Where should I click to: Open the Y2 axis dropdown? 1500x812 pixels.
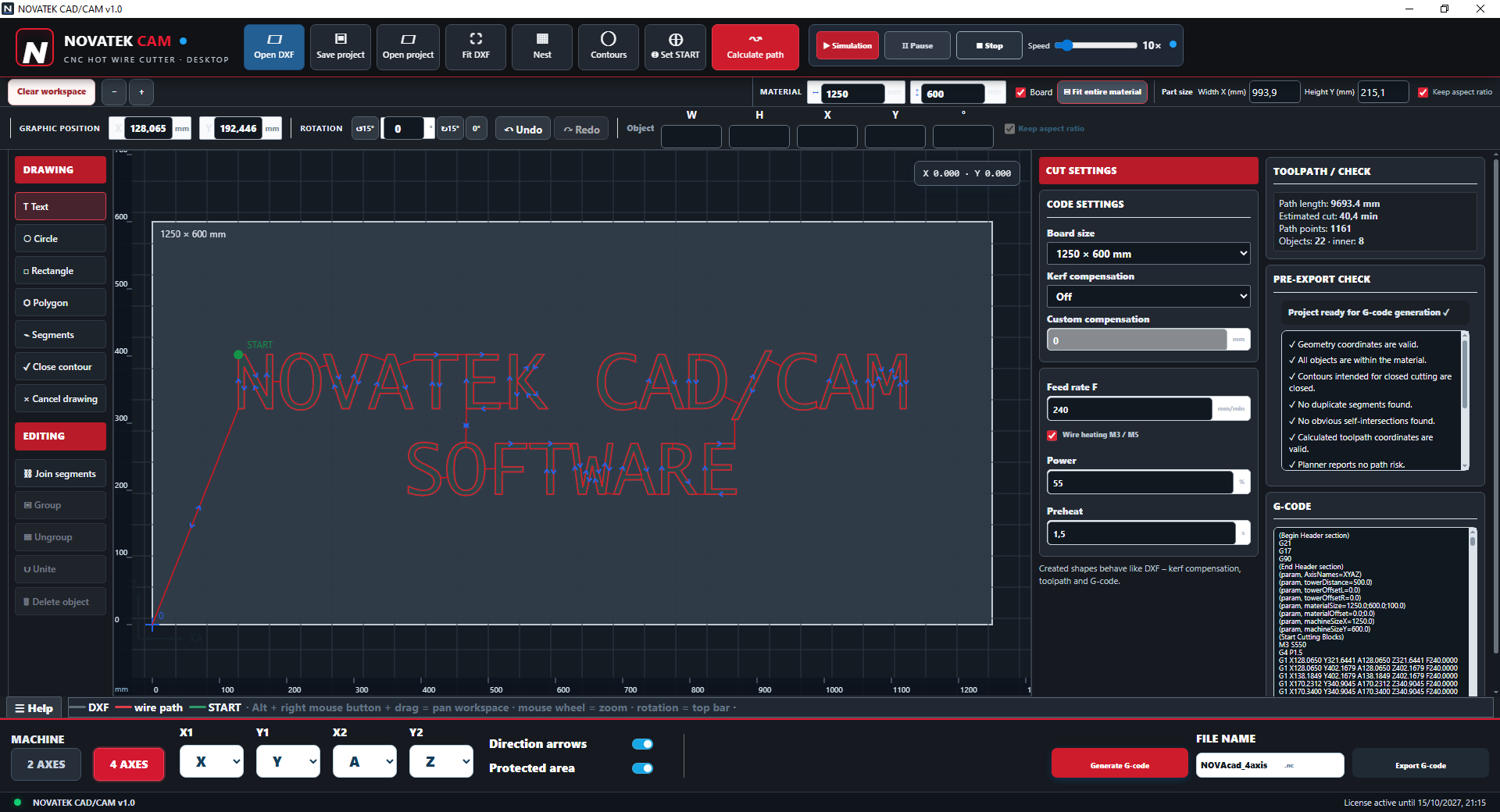point(441,762)
